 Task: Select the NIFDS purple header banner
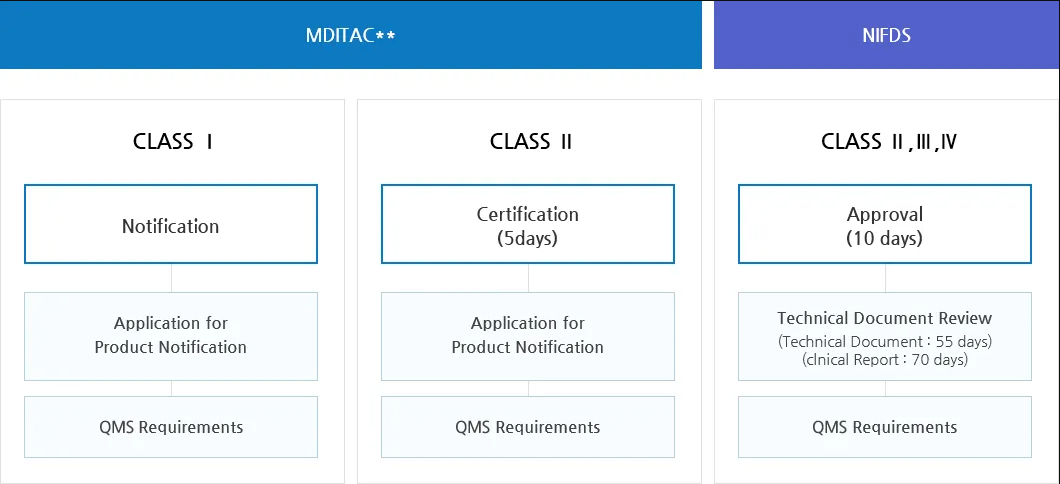(886, 35)
